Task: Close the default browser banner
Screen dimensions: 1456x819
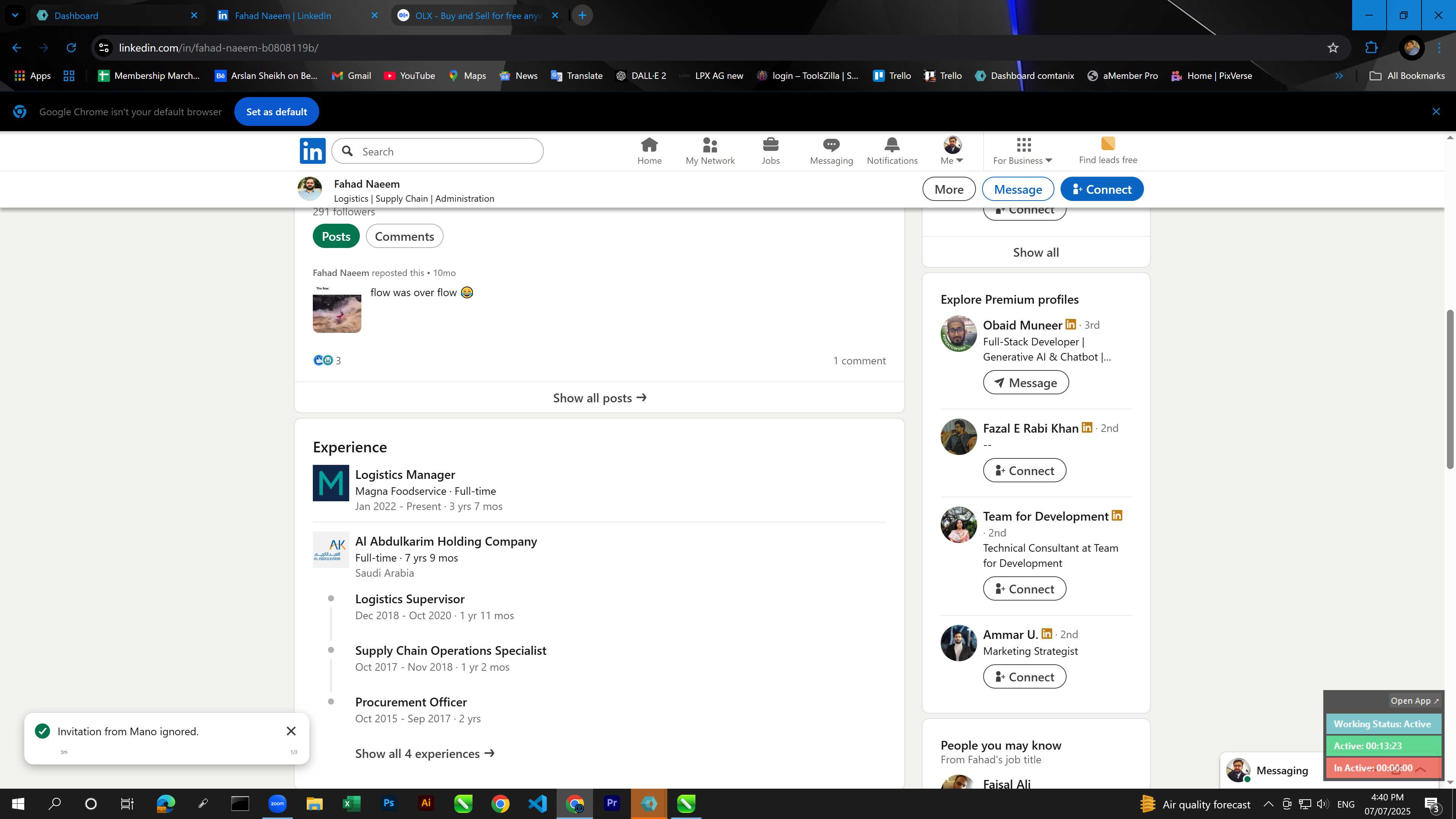Action: coord(1436,111)
